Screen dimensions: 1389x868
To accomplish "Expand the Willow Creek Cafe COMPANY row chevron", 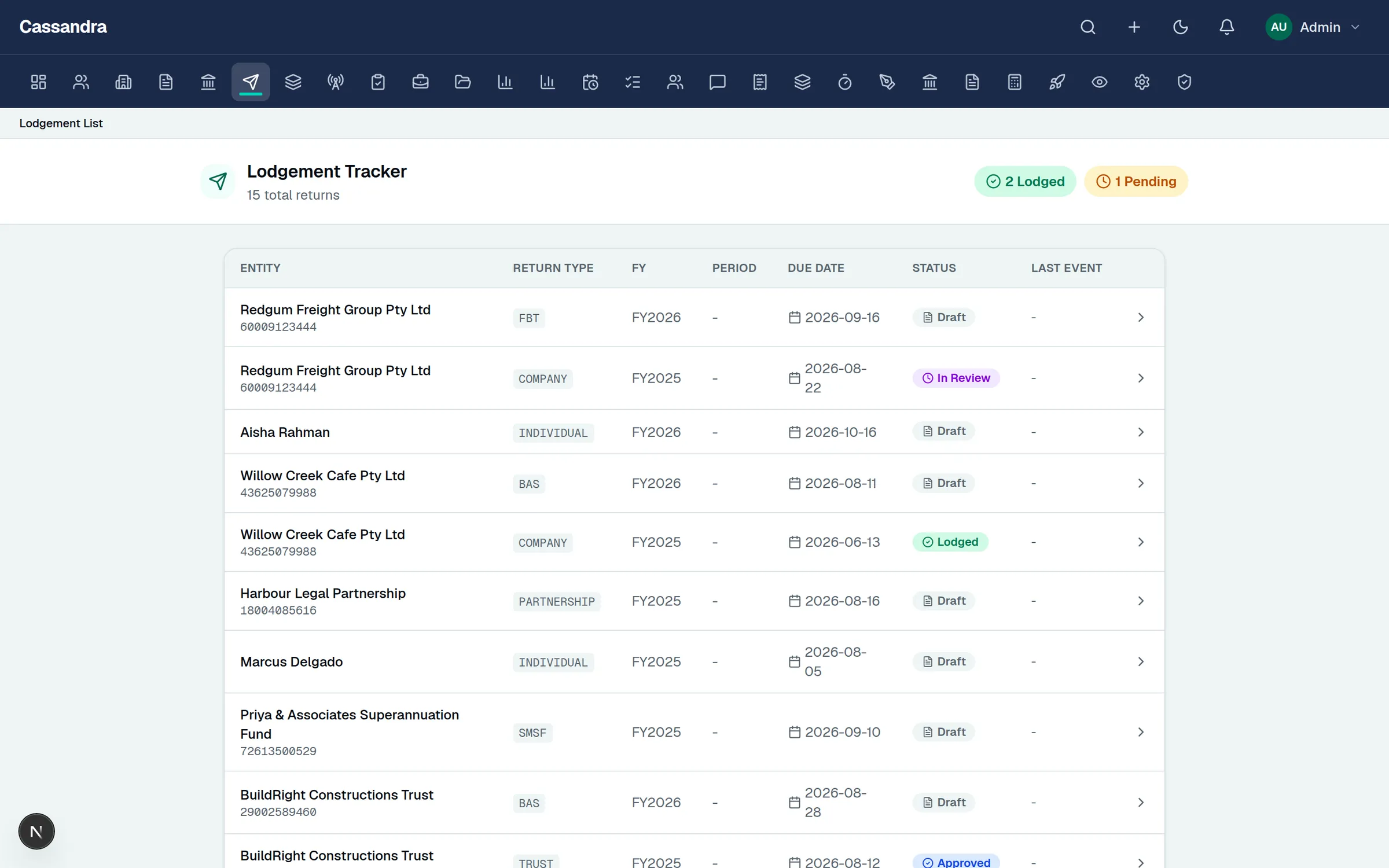I will 1141,542.
